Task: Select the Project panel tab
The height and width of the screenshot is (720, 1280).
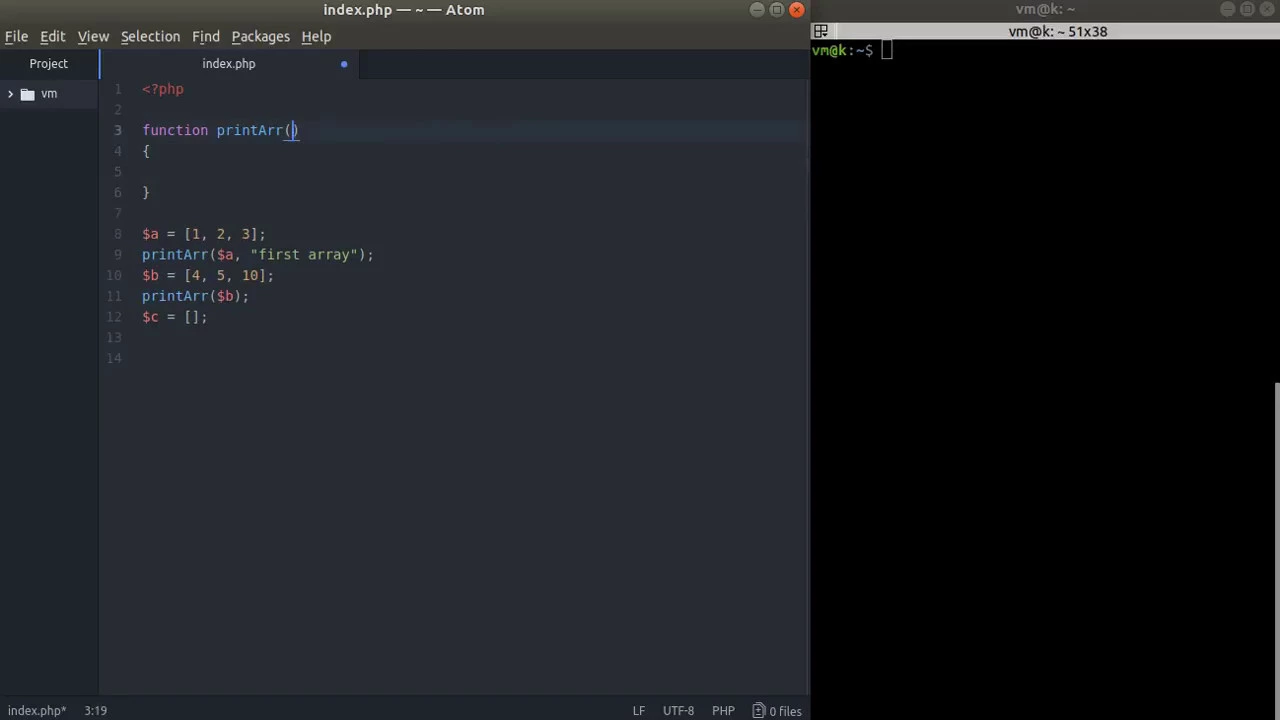Action: (49, 63)
